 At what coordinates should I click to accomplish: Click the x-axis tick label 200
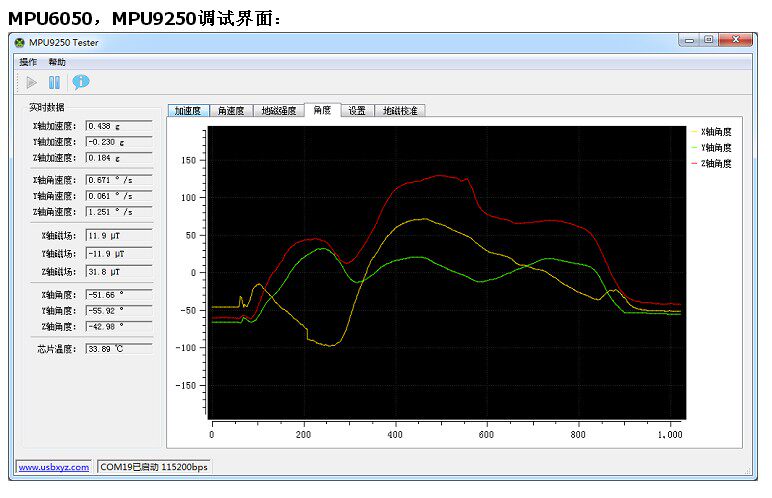[x=303, y=434]
